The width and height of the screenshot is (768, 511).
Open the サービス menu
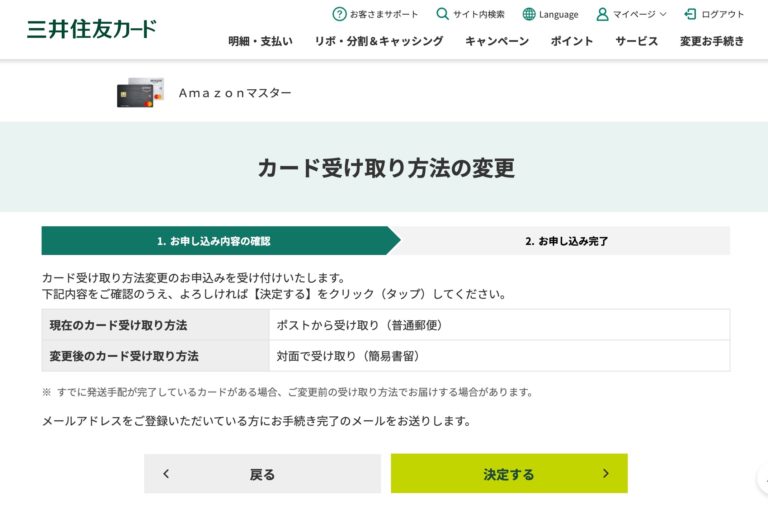(x=636, y=41)
